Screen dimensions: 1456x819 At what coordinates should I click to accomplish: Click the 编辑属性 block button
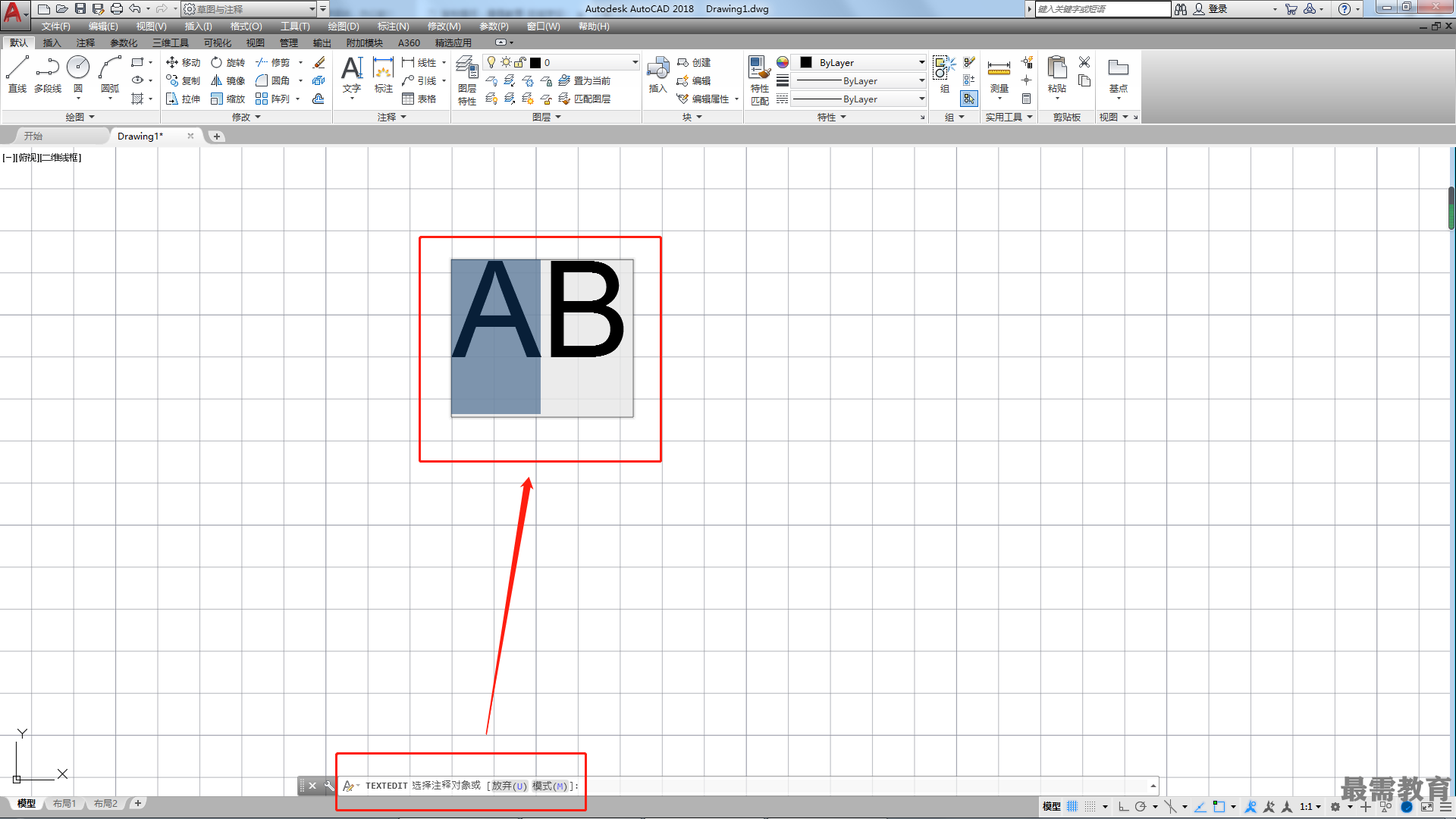pyautogui.click(x=703, y=99)
